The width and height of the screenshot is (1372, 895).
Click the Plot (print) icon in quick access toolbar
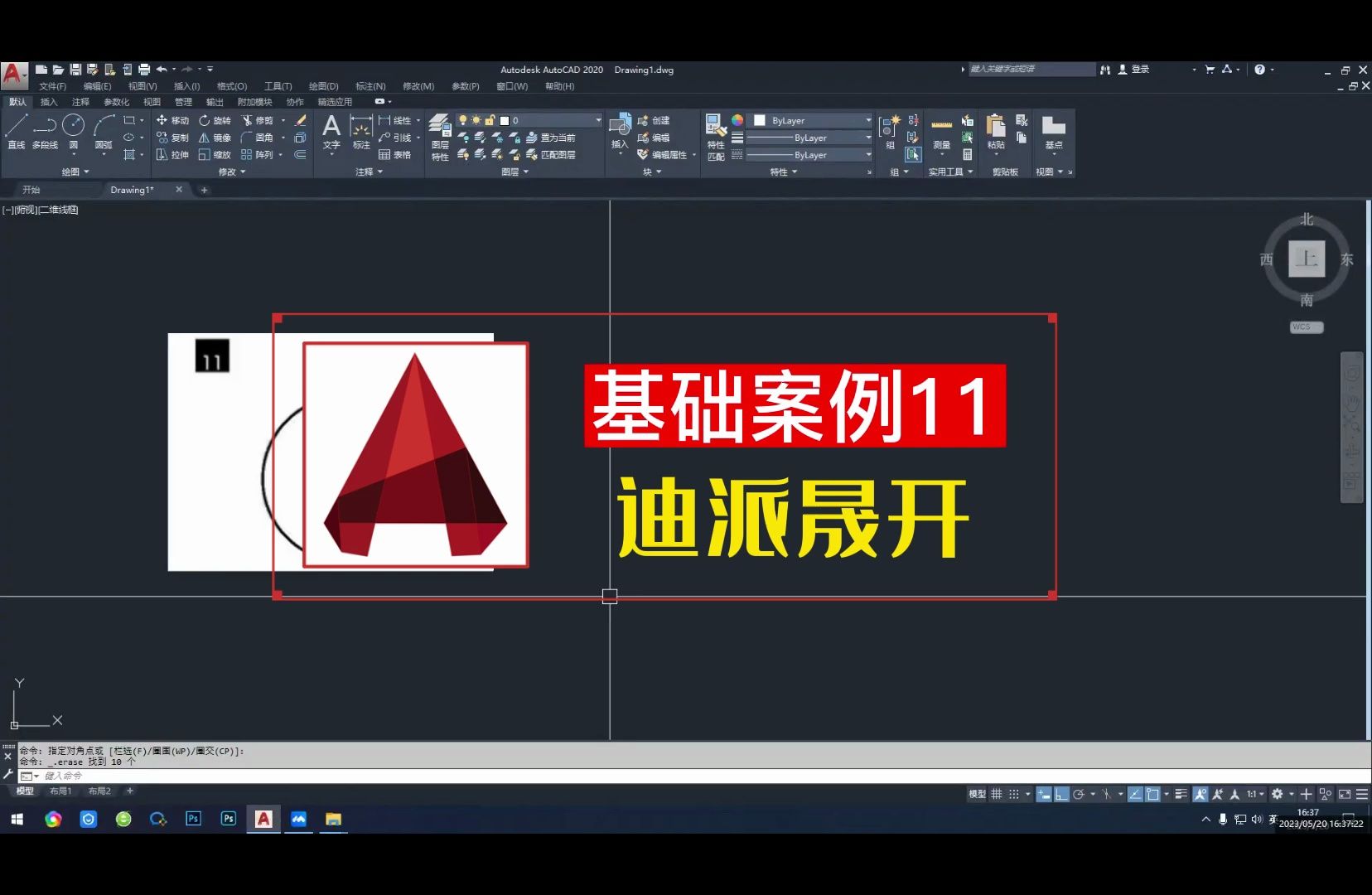(144, 70)
